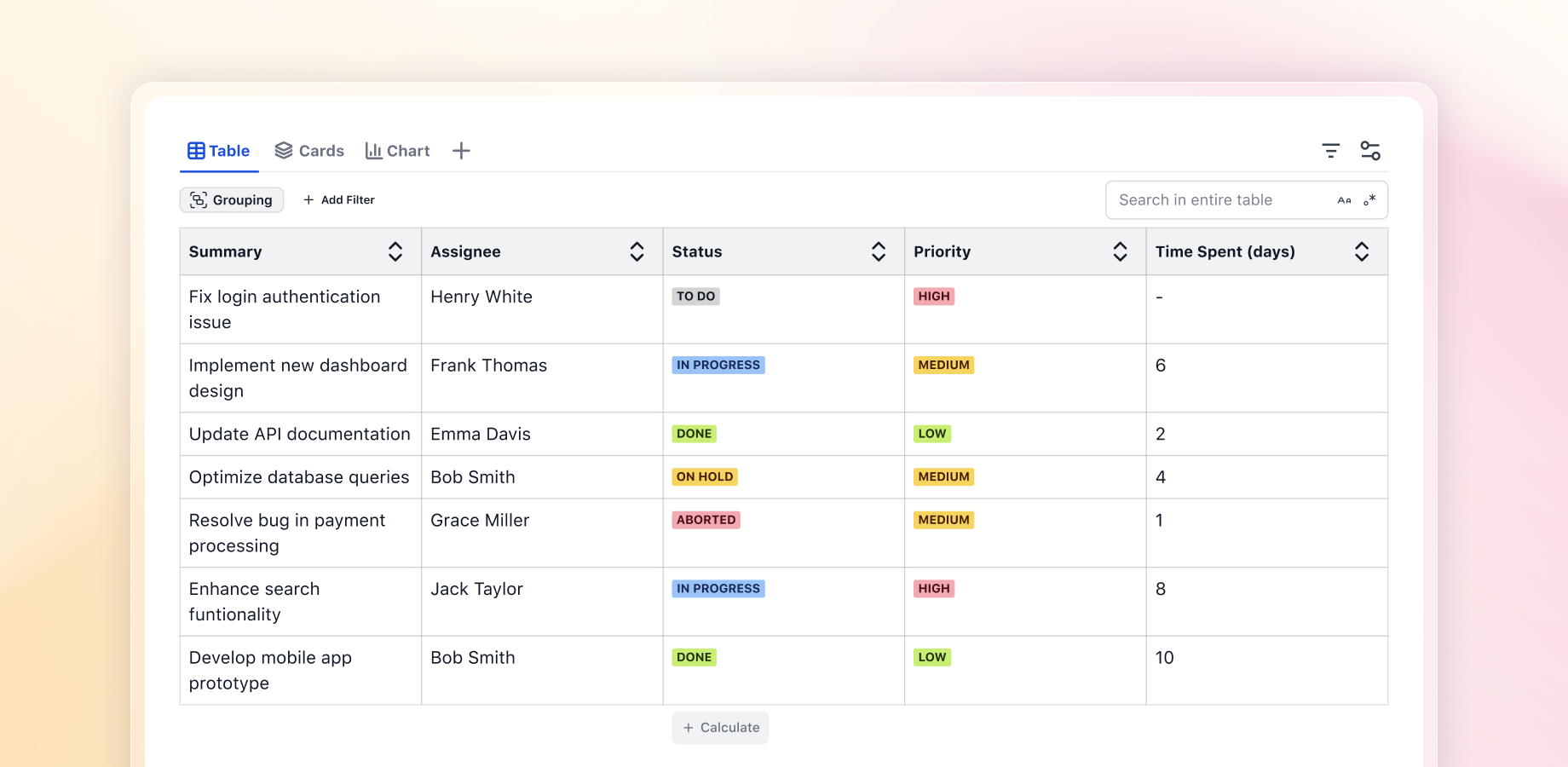Switch to the Table view tab
1568x767 pixels.
[219, 151]
